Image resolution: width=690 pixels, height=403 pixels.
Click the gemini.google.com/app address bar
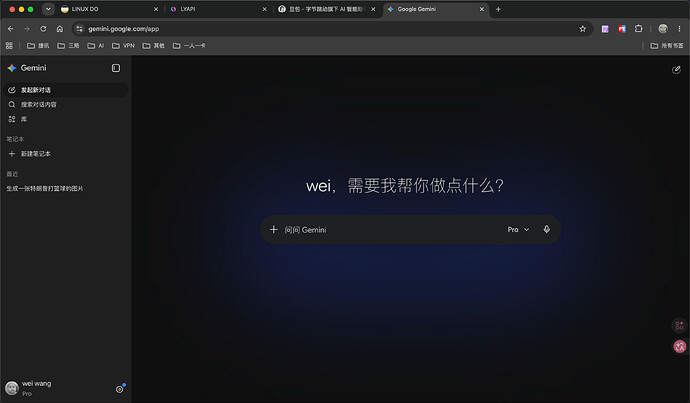point(330,29)
